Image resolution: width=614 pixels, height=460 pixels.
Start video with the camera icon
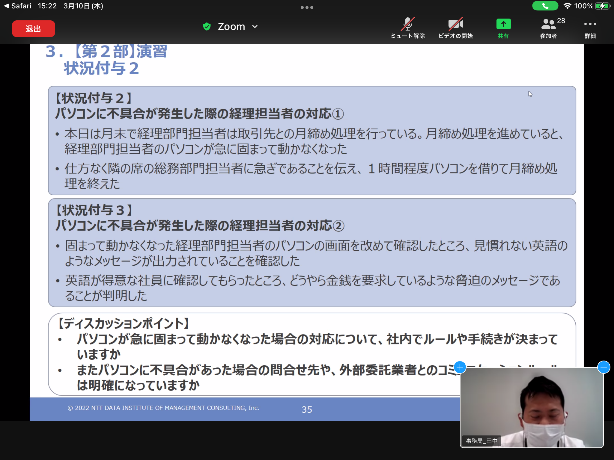point(455,28)
